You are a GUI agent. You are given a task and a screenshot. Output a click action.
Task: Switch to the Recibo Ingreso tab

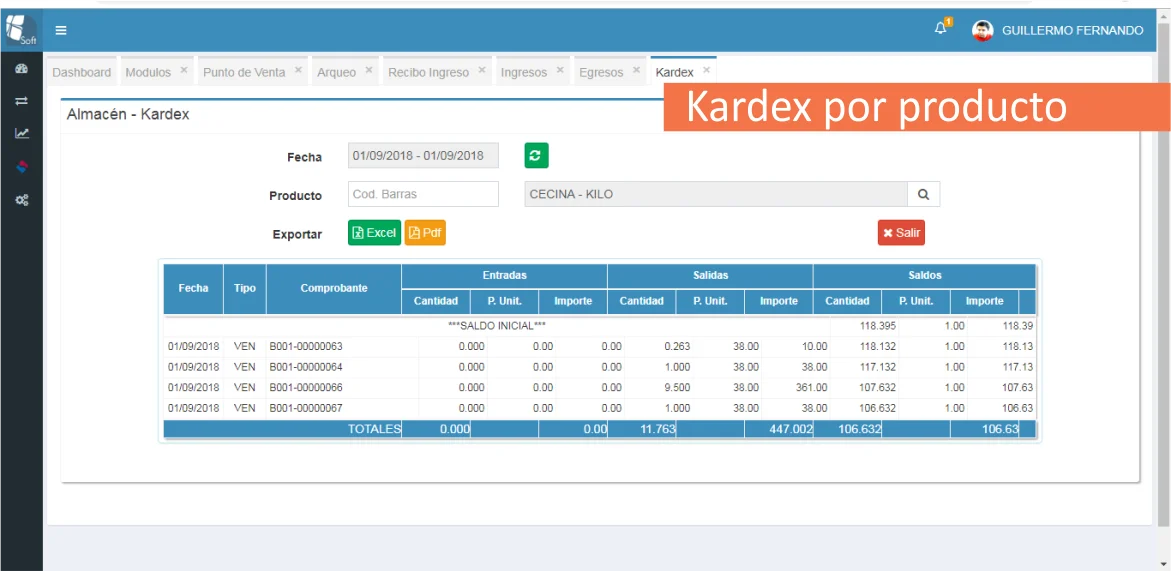pos(428,72)
